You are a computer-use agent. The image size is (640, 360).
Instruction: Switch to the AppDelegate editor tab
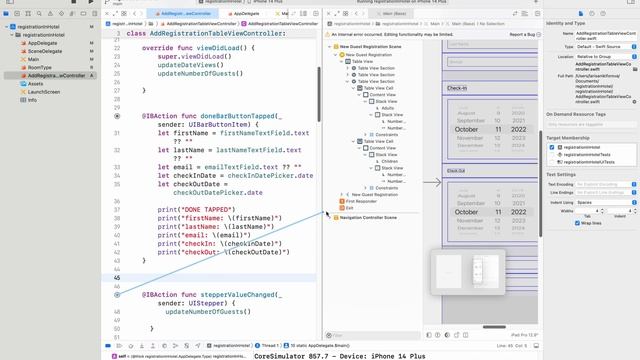(244, 13)
